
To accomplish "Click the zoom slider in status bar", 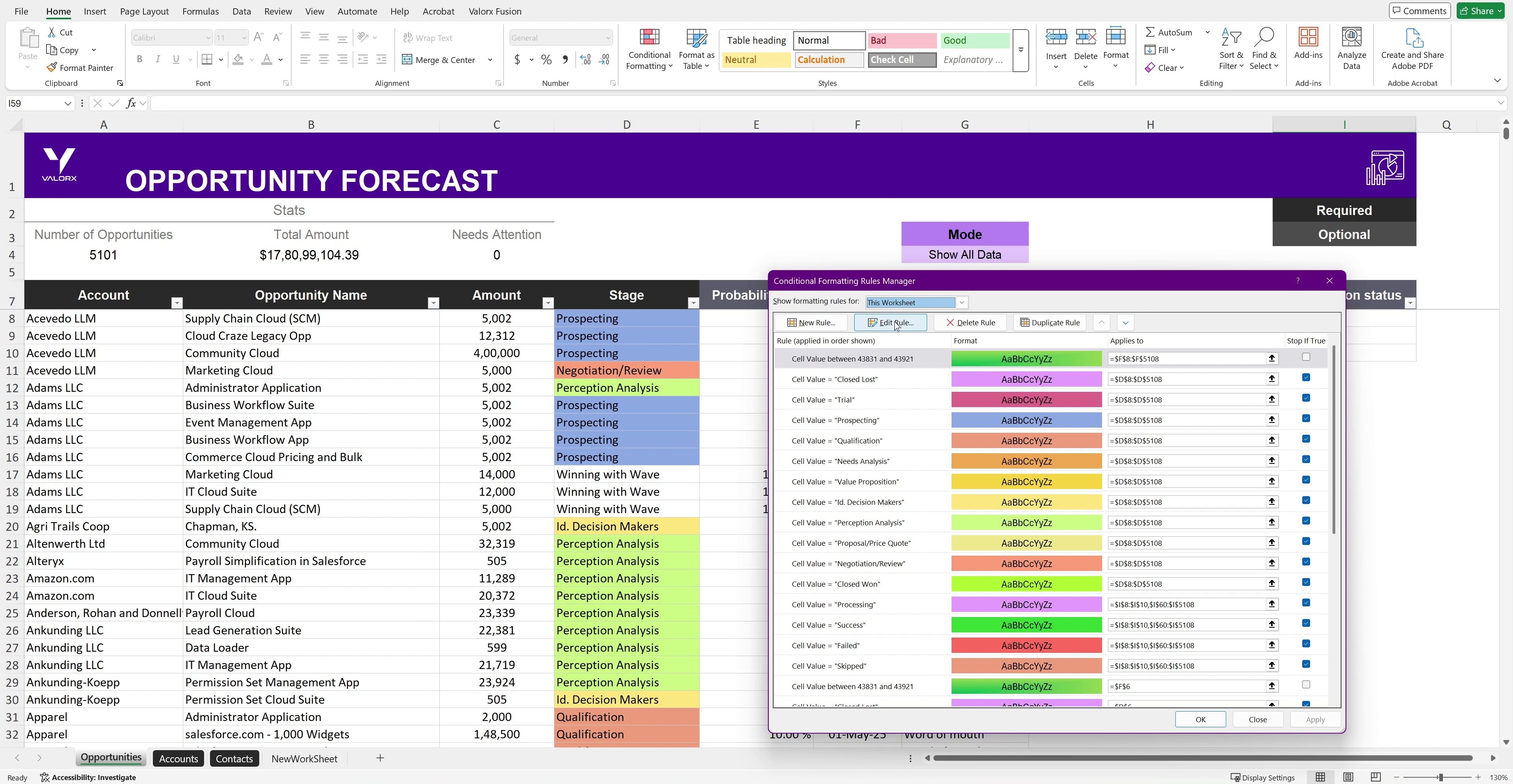I will click(1440, 777).
